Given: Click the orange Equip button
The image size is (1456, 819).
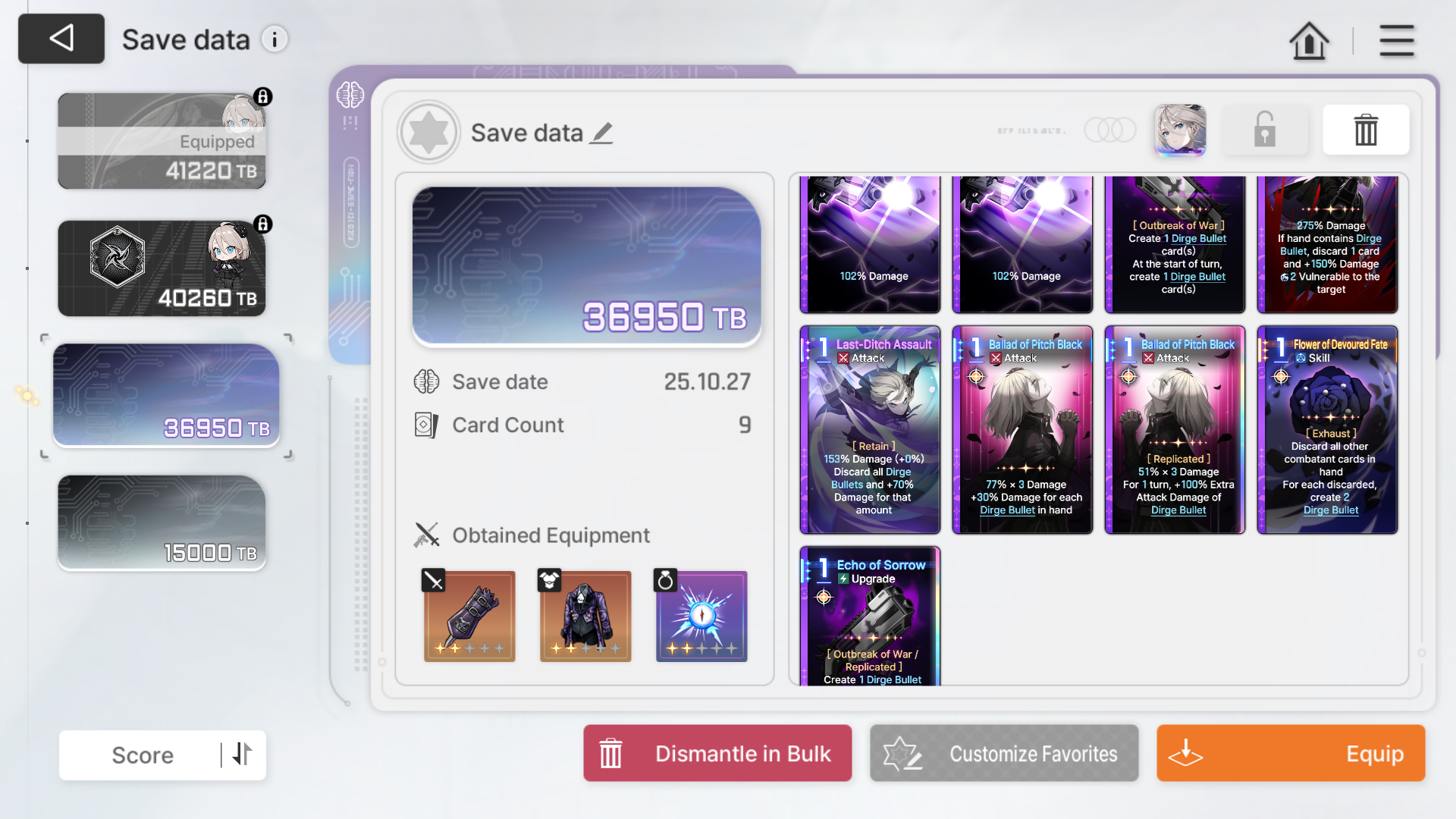Looking at the screenshot, I should pos(1291,753).
